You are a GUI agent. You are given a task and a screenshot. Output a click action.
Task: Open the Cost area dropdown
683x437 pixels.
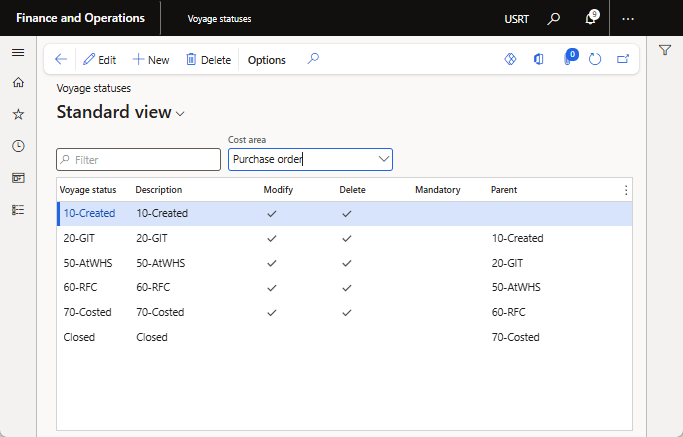(383, 159)
